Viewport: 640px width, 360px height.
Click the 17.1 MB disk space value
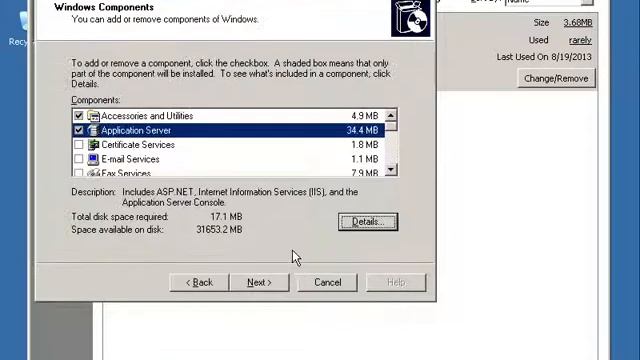point(226,217)
